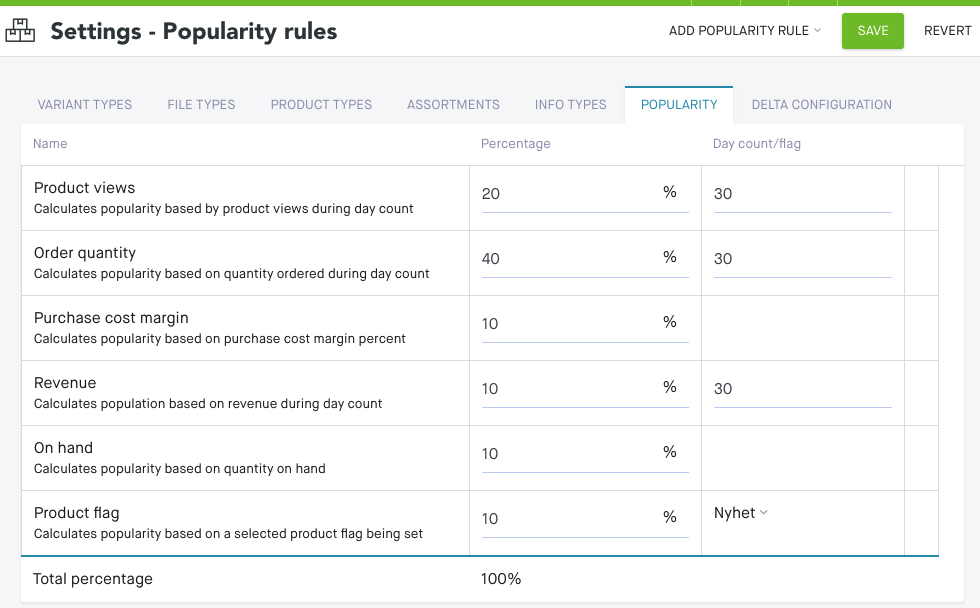Click the Product views day count field
This screenshot has width=980, height=608.
coord(801,194)
